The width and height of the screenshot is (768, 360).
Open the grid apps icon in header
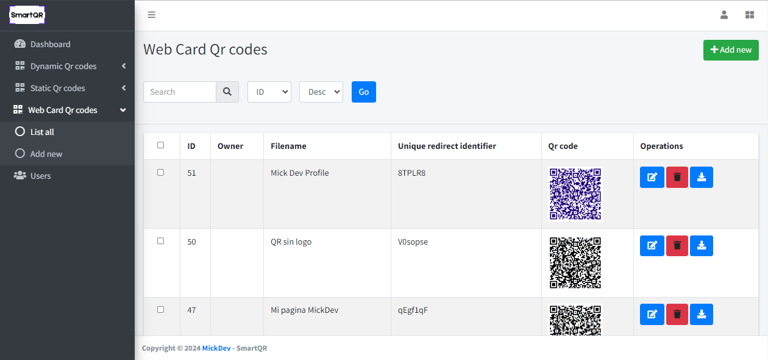749,15
